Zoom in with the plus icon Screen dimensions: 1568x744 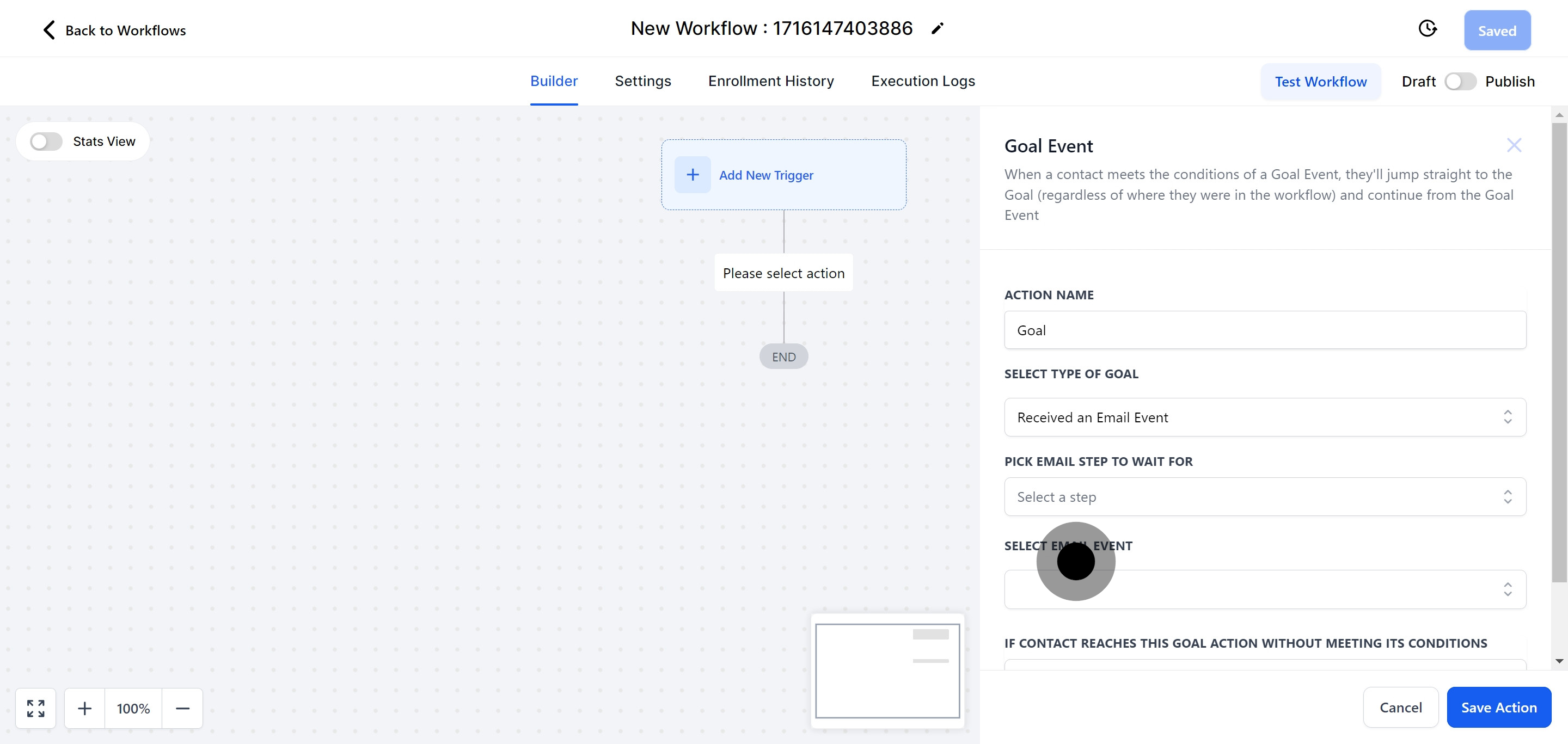(x=84, y=708)
